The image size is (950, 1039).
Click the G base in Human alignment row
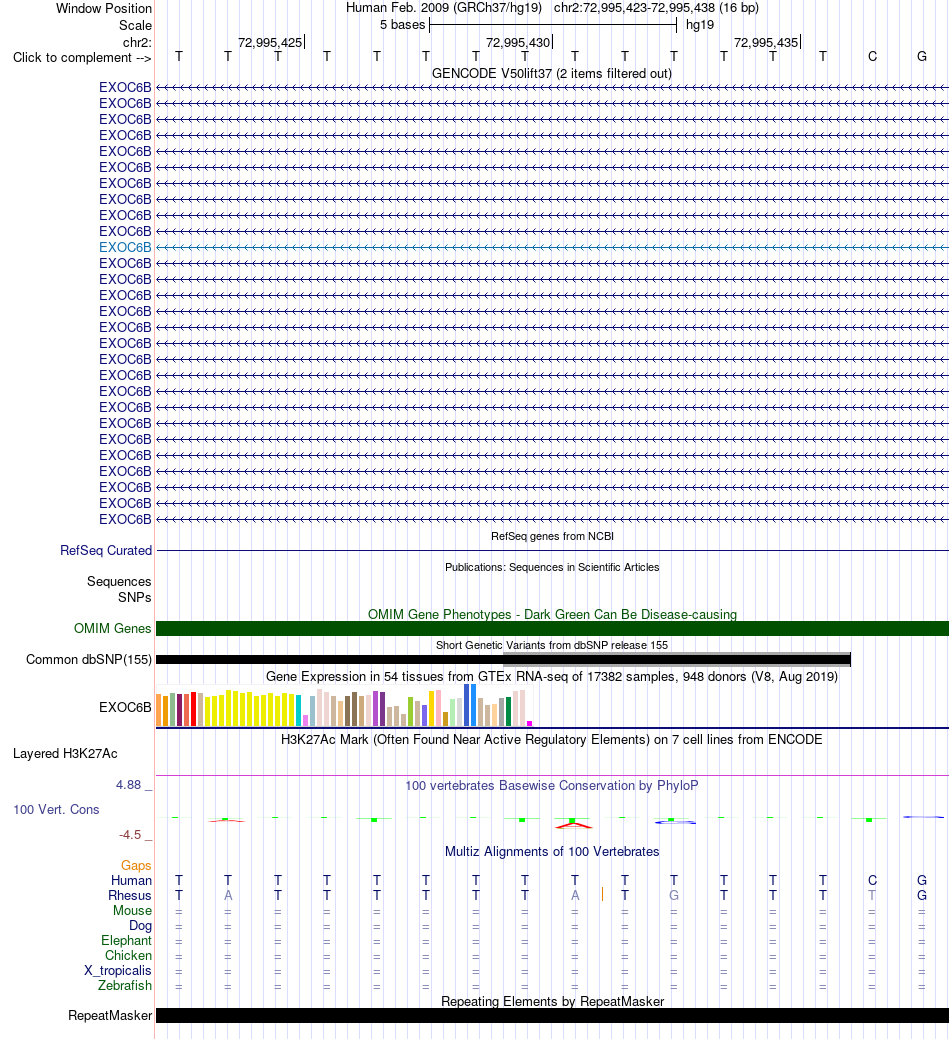click(x=922, y=881)
